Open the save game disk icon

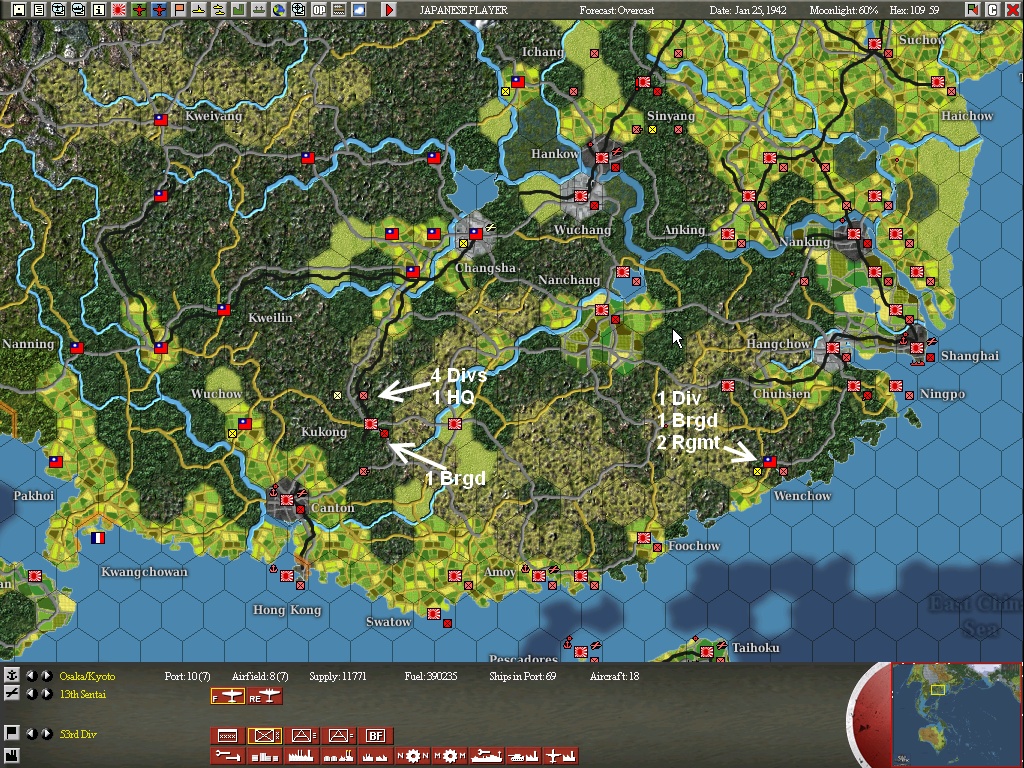coord(18,10)
